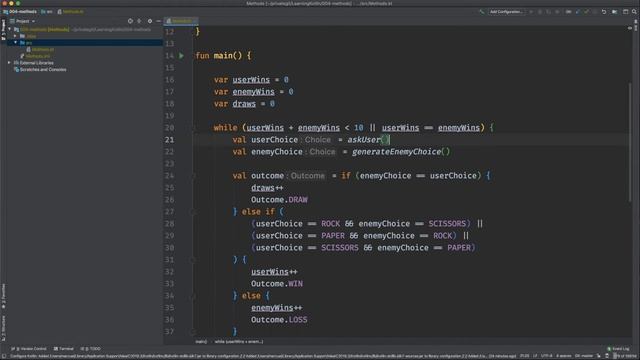
Task: Click the fun main() declaration text
Action: click(x=223, y=56)
